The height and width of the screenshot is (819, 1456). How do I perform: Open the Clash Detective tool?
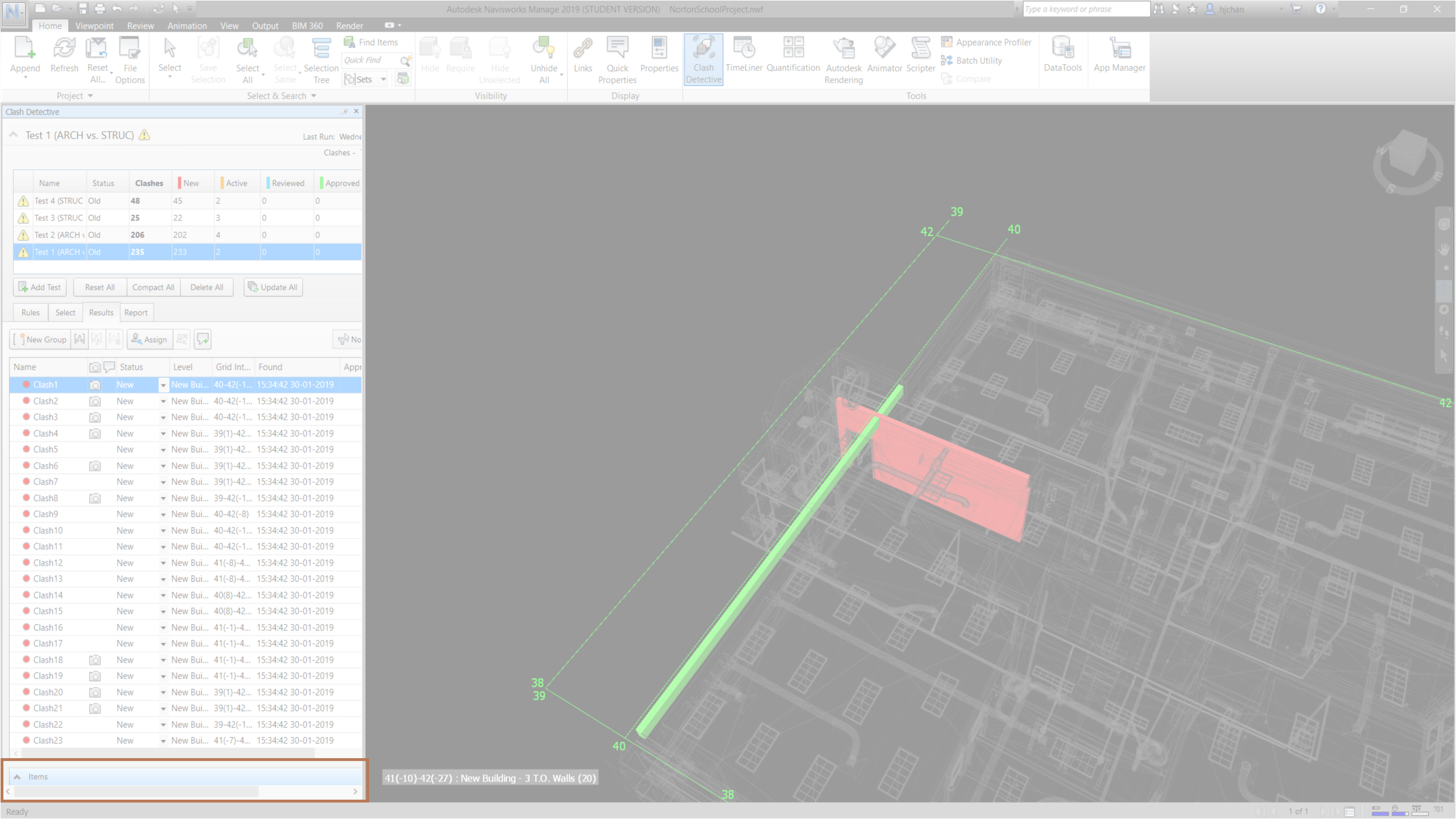(704, 59)
